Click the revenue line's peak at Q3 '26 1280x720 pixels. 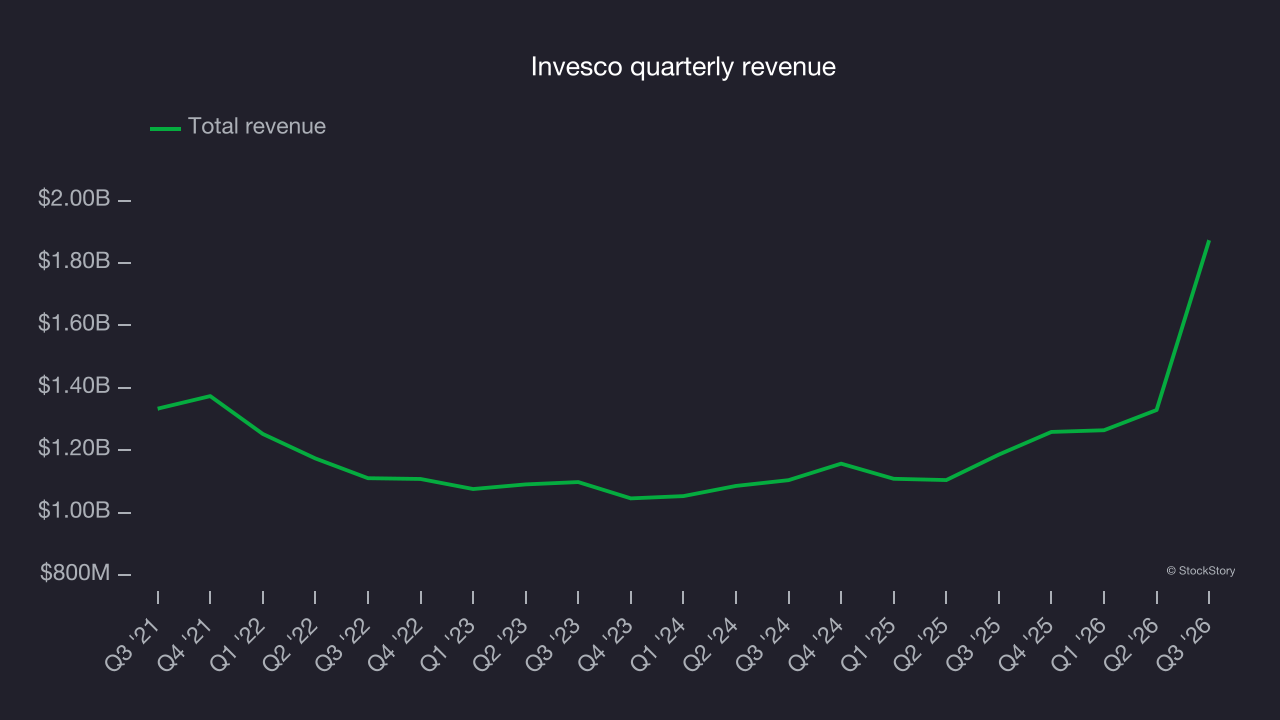(x=1209, y=241)
